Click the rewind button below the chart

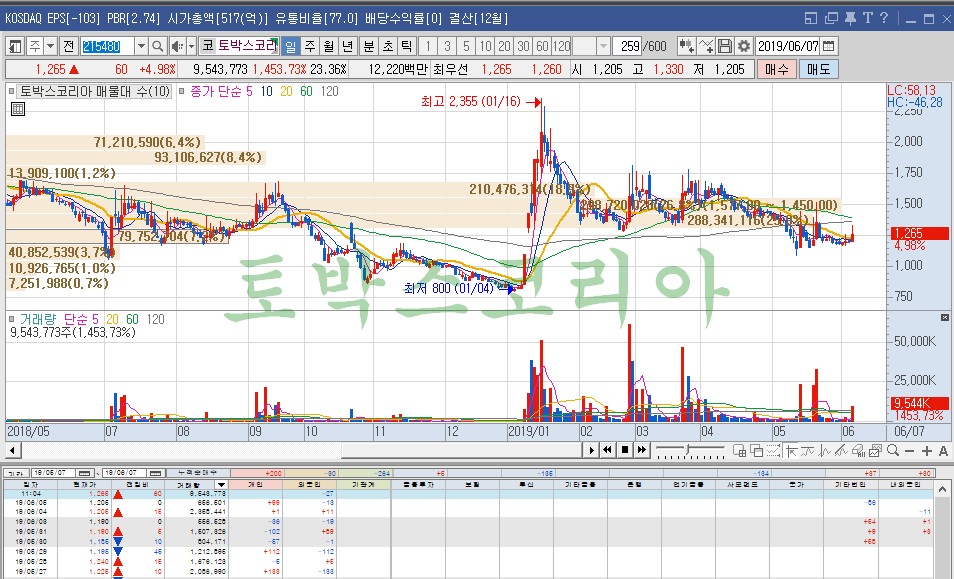[607, 450]
